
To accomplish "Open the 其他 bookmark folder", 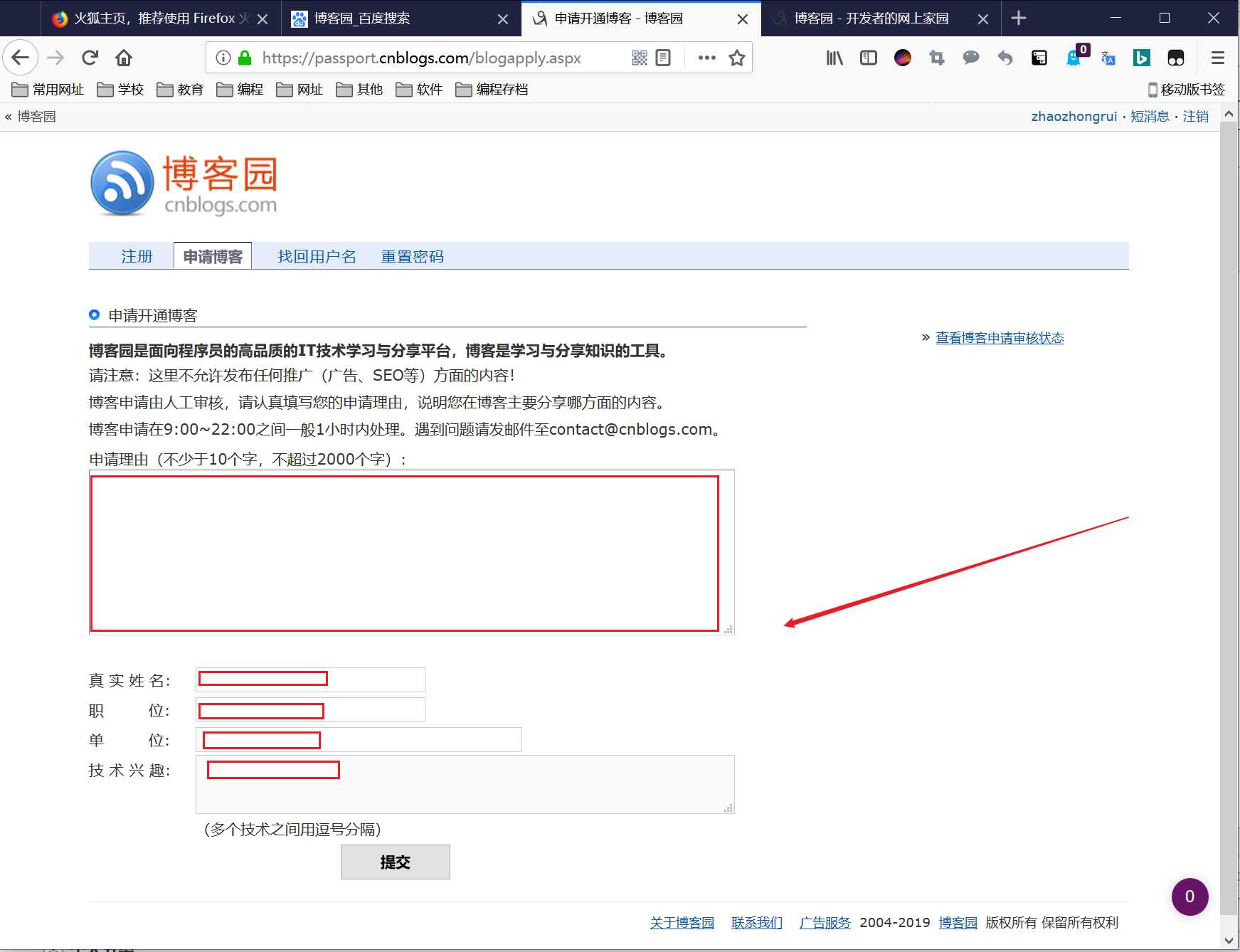I will 359,90.
